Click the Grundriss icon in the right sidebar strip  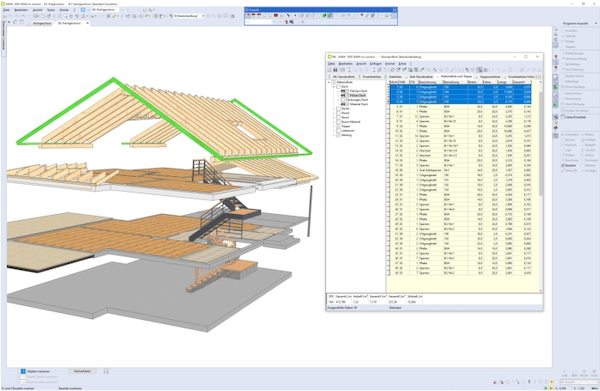click(x=556, y=30)
